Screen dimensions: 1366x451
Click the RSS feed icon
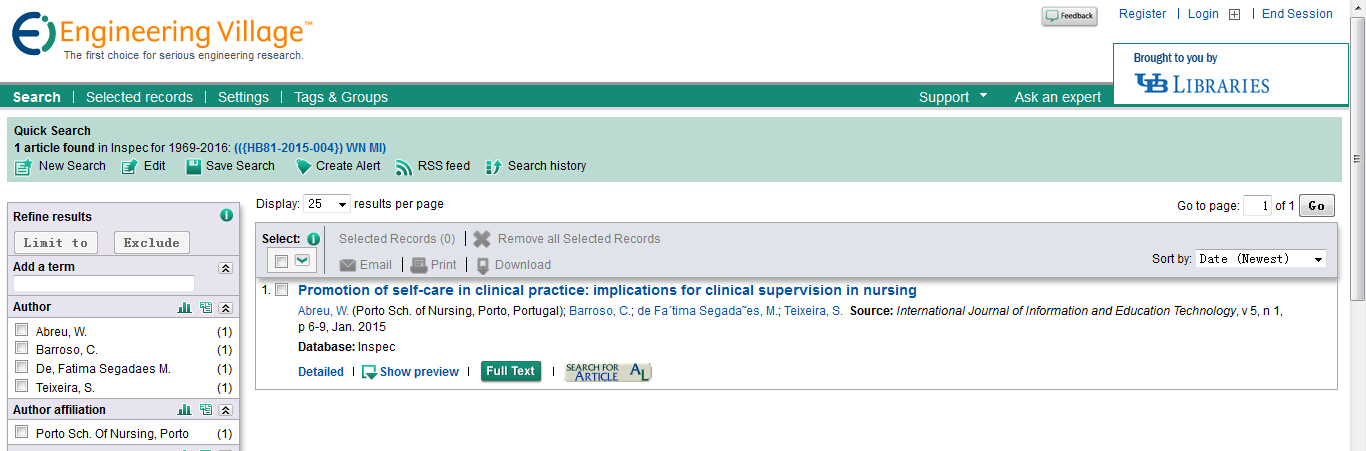tap(403, 167)
